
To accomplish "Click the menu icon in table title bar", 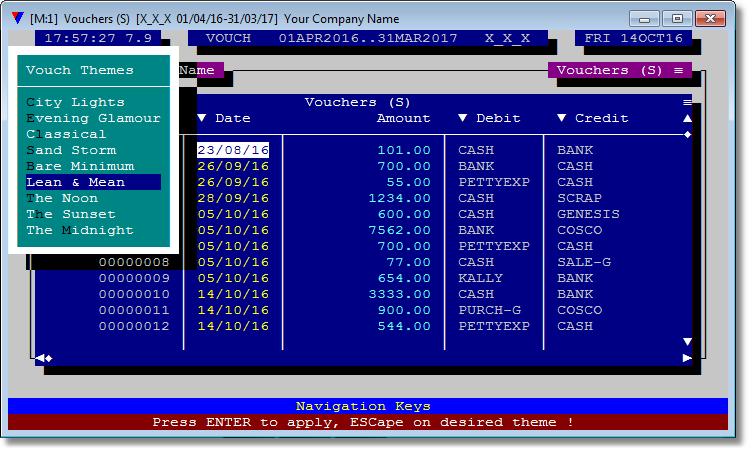I will tap(687, 102).
